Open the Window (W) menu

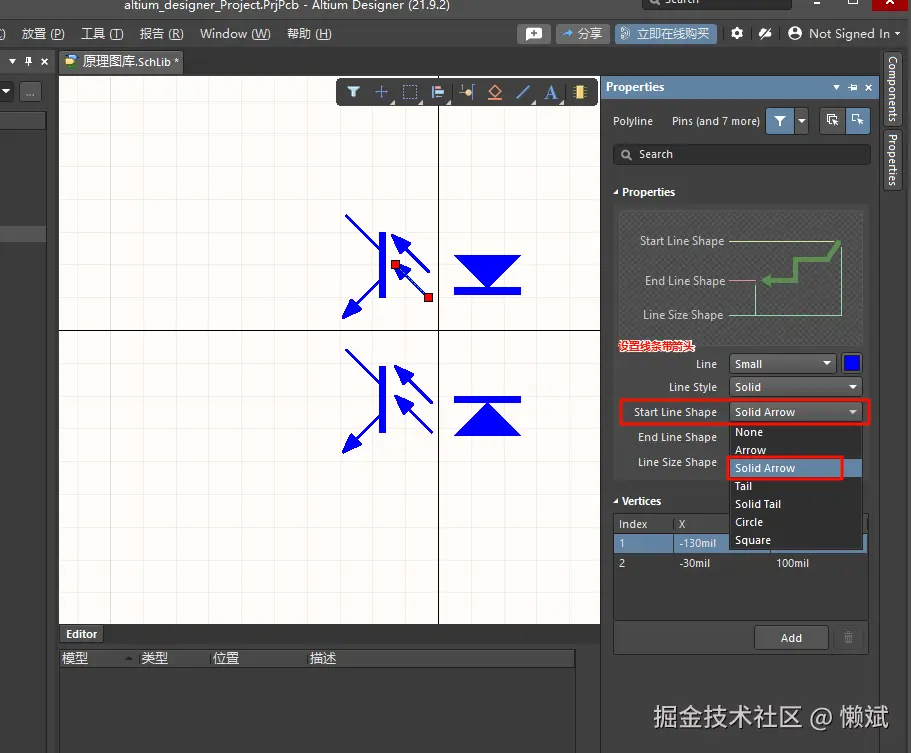235,34
